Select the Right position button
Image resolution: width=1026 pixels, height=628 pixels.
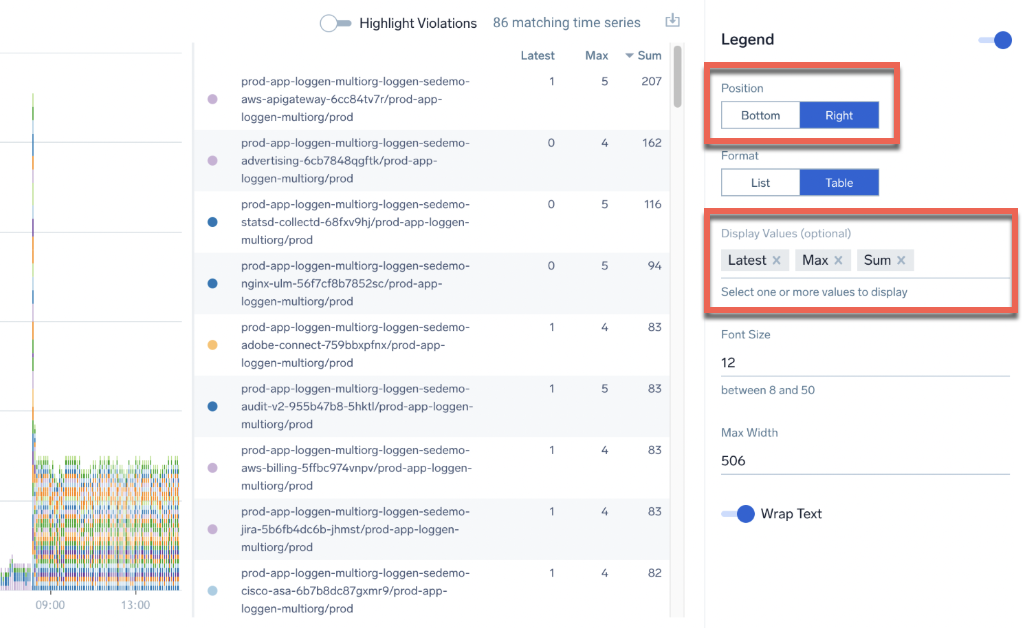(x=839, y=115)
